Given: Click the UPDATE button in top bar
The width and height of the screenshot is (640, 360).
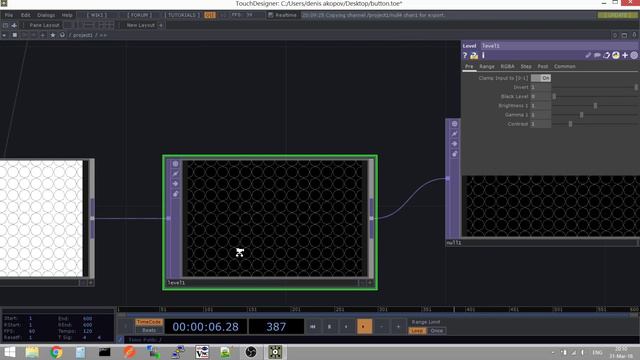Looking at the screenshot, I should point(618,15).
